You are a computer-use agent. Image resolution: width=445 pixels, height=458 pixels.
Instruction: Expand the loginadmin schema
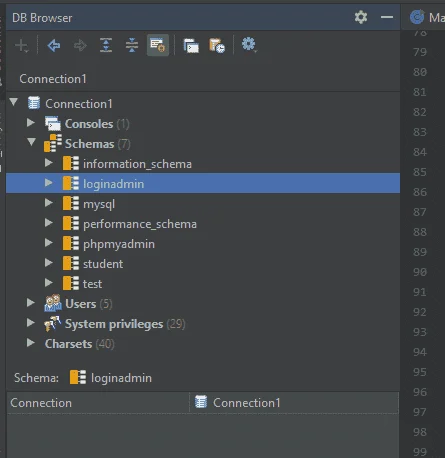click(x=49, y=183)
